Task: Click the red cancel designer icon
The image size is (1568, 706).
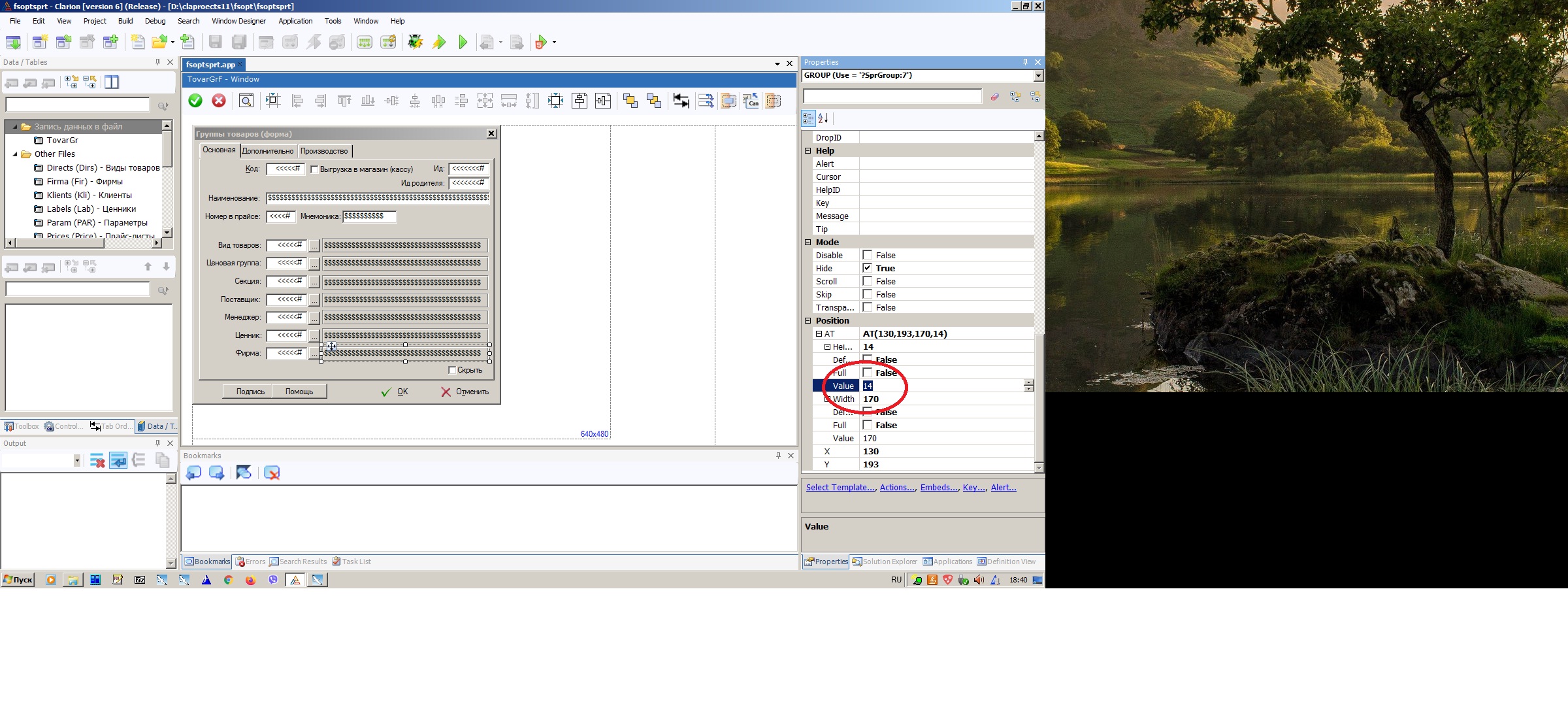Action: click(x=219, y=101)
